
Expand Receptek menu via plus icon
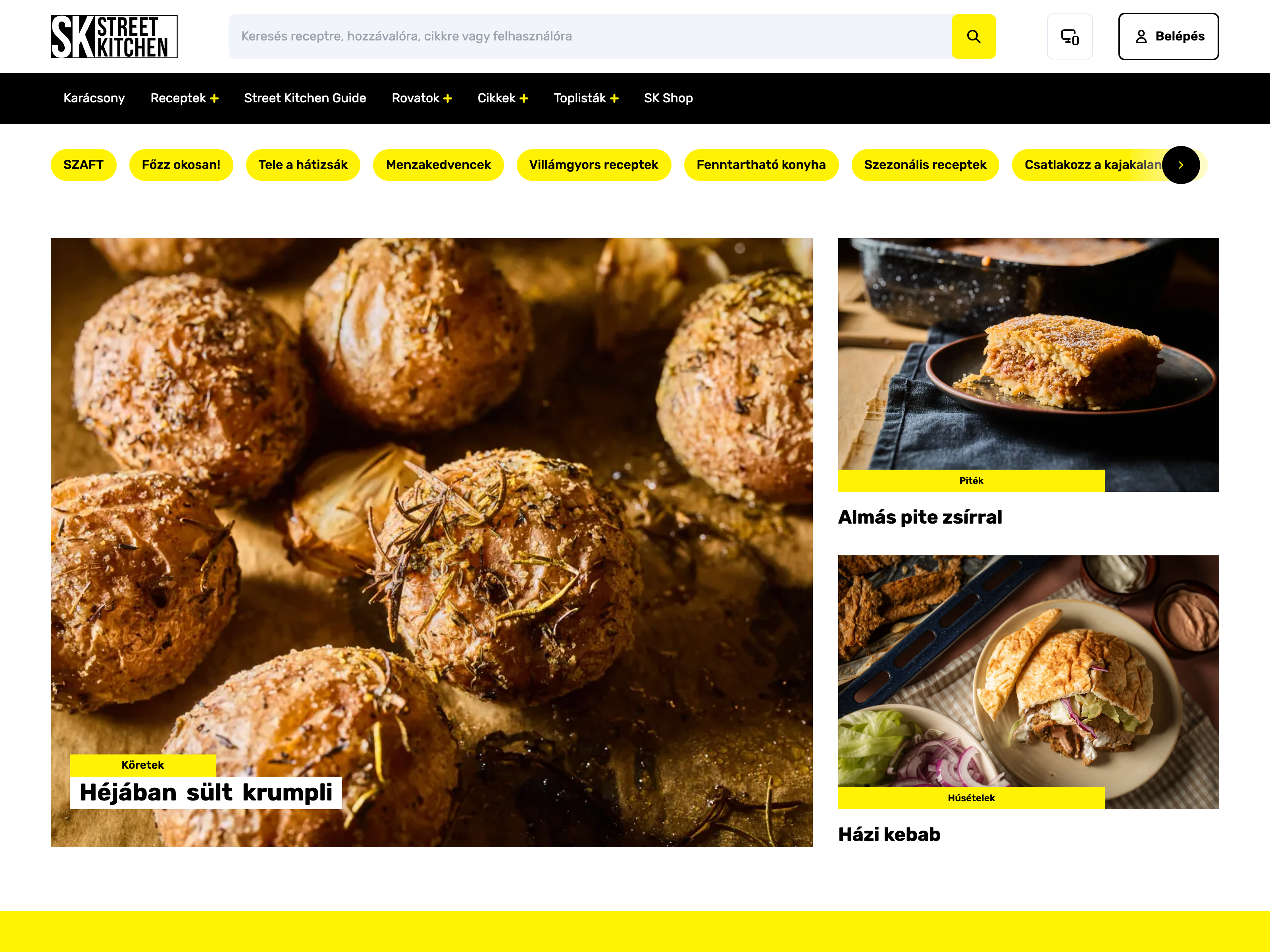pos(214,99)
